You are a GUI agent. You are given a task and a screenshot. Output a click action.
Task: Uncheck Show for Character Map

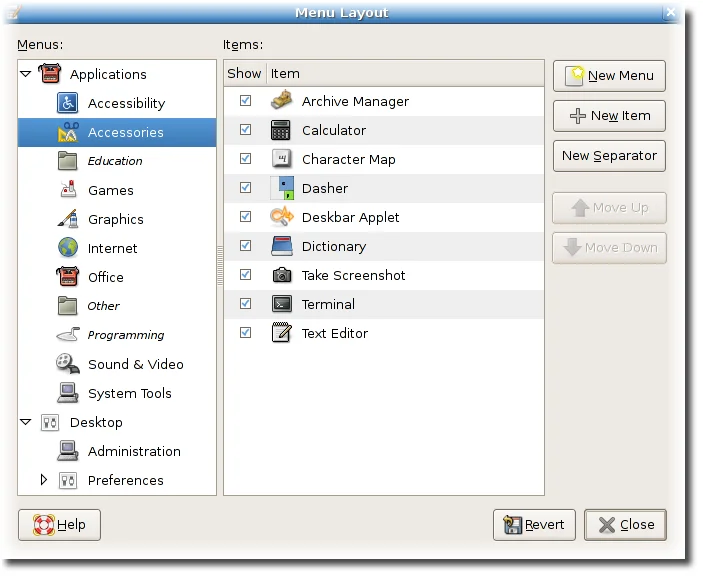[245, 159]
